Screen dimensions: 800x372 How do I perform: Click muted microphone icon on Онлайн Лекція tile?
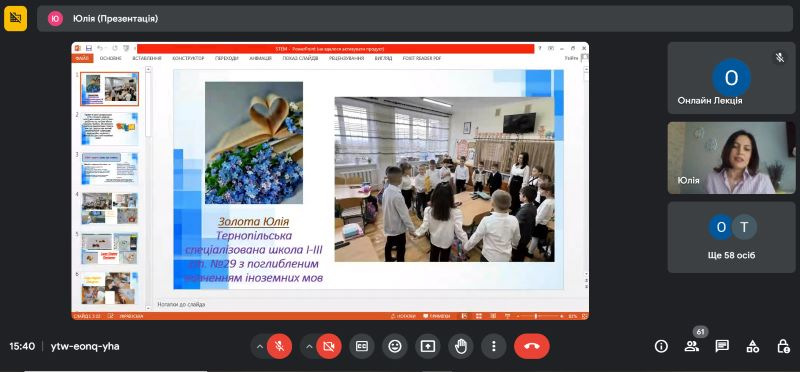[x=780, y=58]
